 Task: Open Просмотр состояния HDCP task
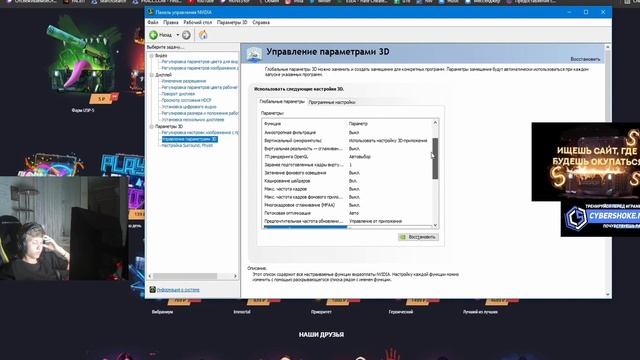coord(187,100)
